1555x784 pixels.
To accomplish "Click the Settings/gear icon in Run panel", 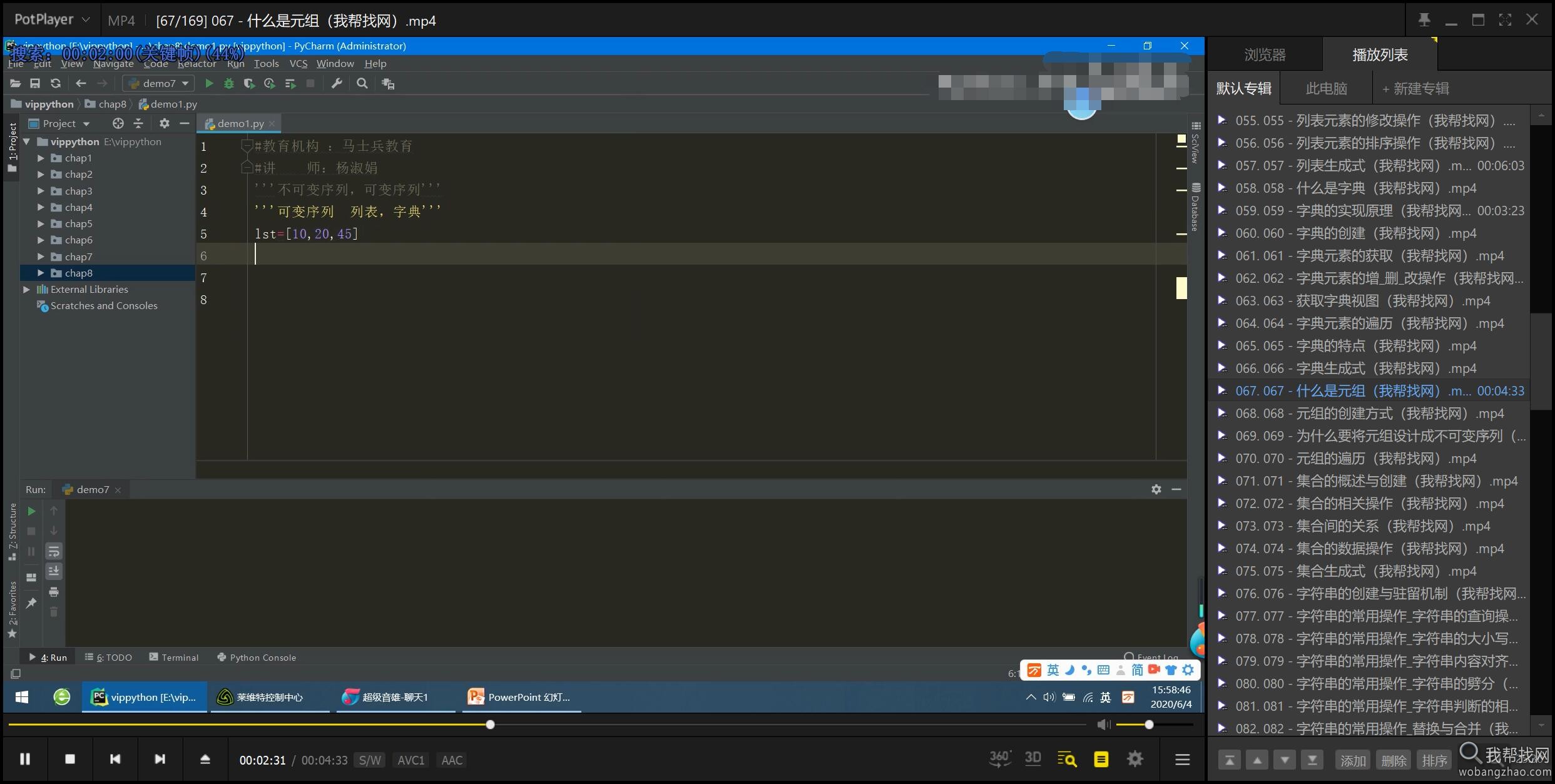I will click(1156, 489).
